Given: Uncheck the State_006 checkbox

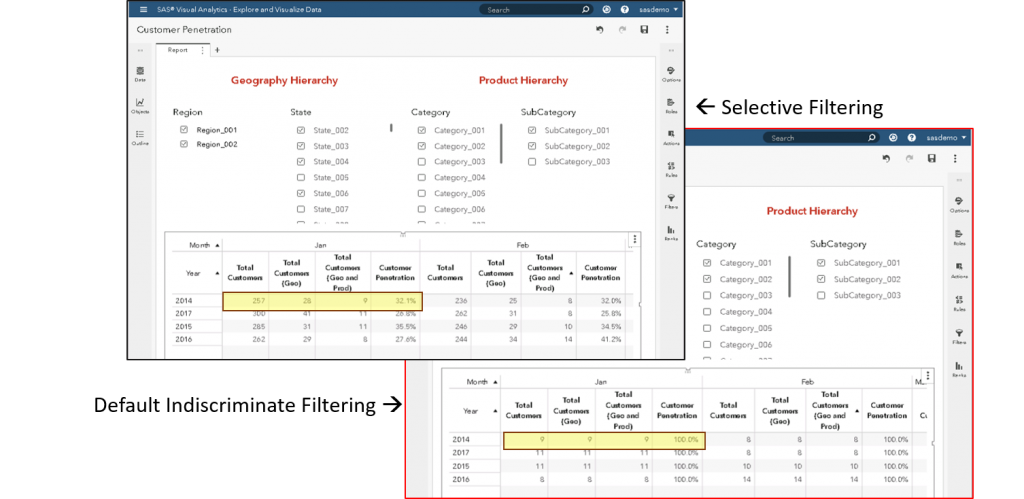Looking at the screenshot, I should [x=301, y=193].
